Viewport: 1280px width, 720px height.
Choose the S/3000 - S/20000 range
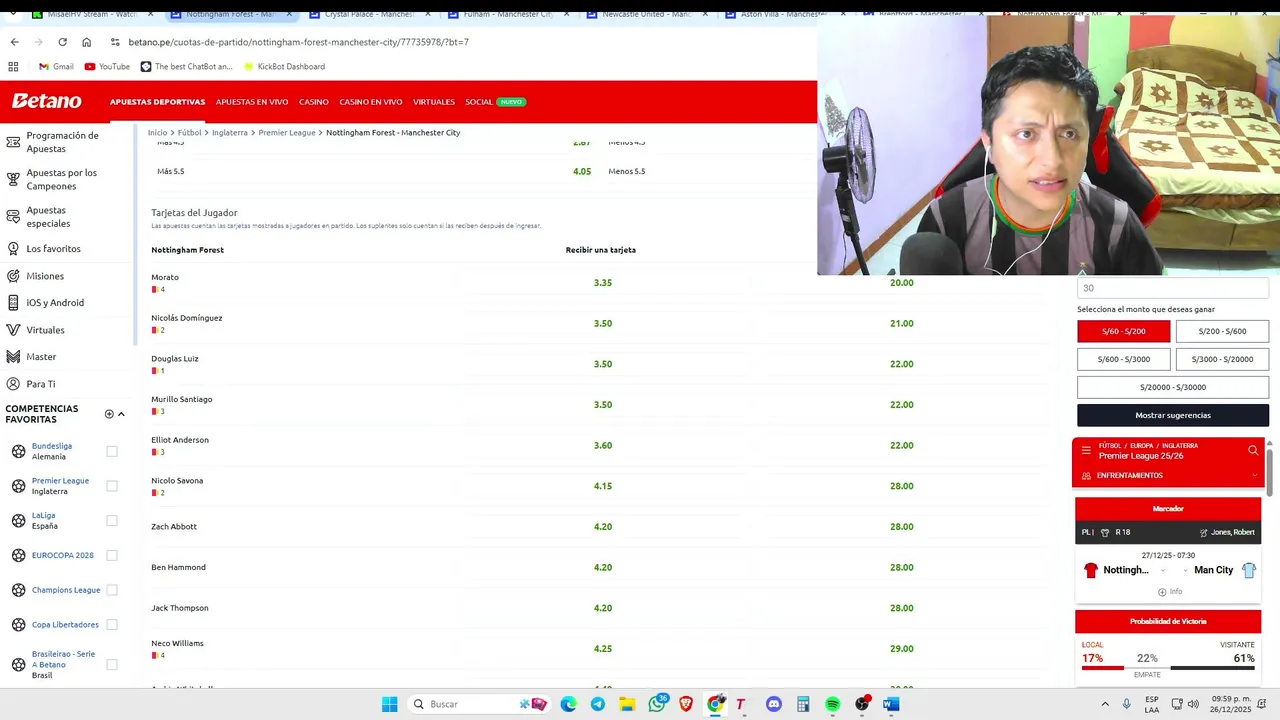click(x=1222, y=359)
